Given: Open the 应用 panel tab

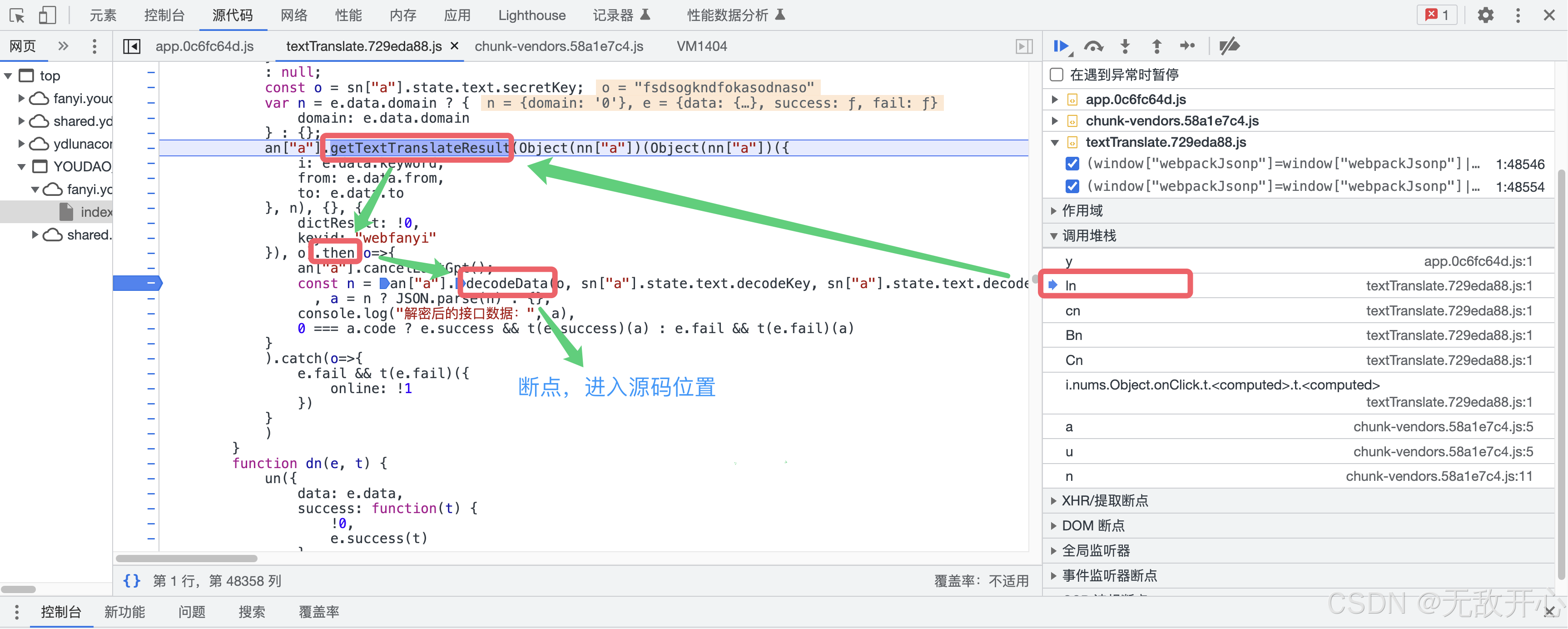Looking at the screenshot, I should pos(457,15).
